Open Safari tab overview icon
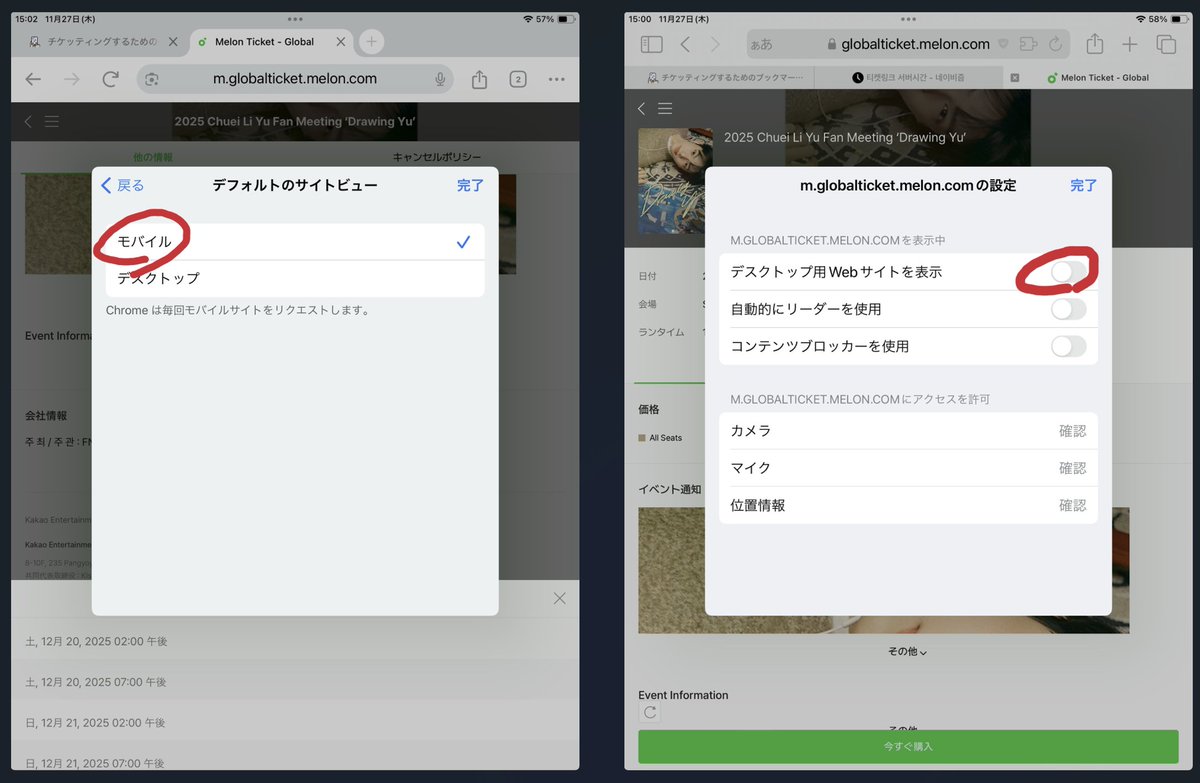The height and width of the screenshot is (783, 1200). pos(1166,44)
